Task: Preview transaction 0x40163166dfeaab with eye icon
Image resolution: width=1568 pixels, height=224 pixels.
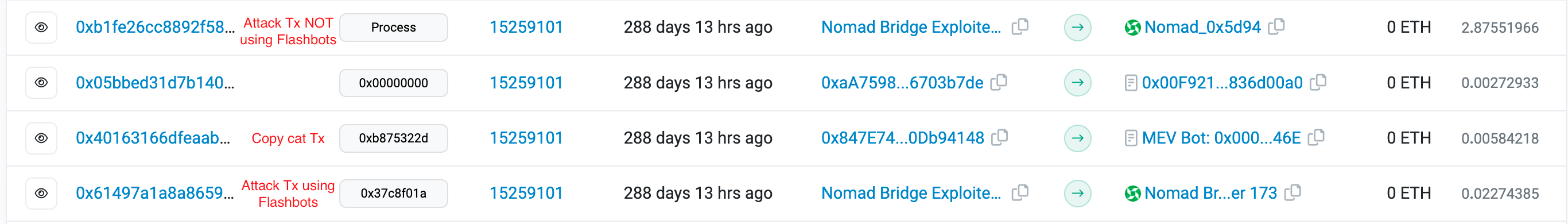Action: tap(41, 138)
